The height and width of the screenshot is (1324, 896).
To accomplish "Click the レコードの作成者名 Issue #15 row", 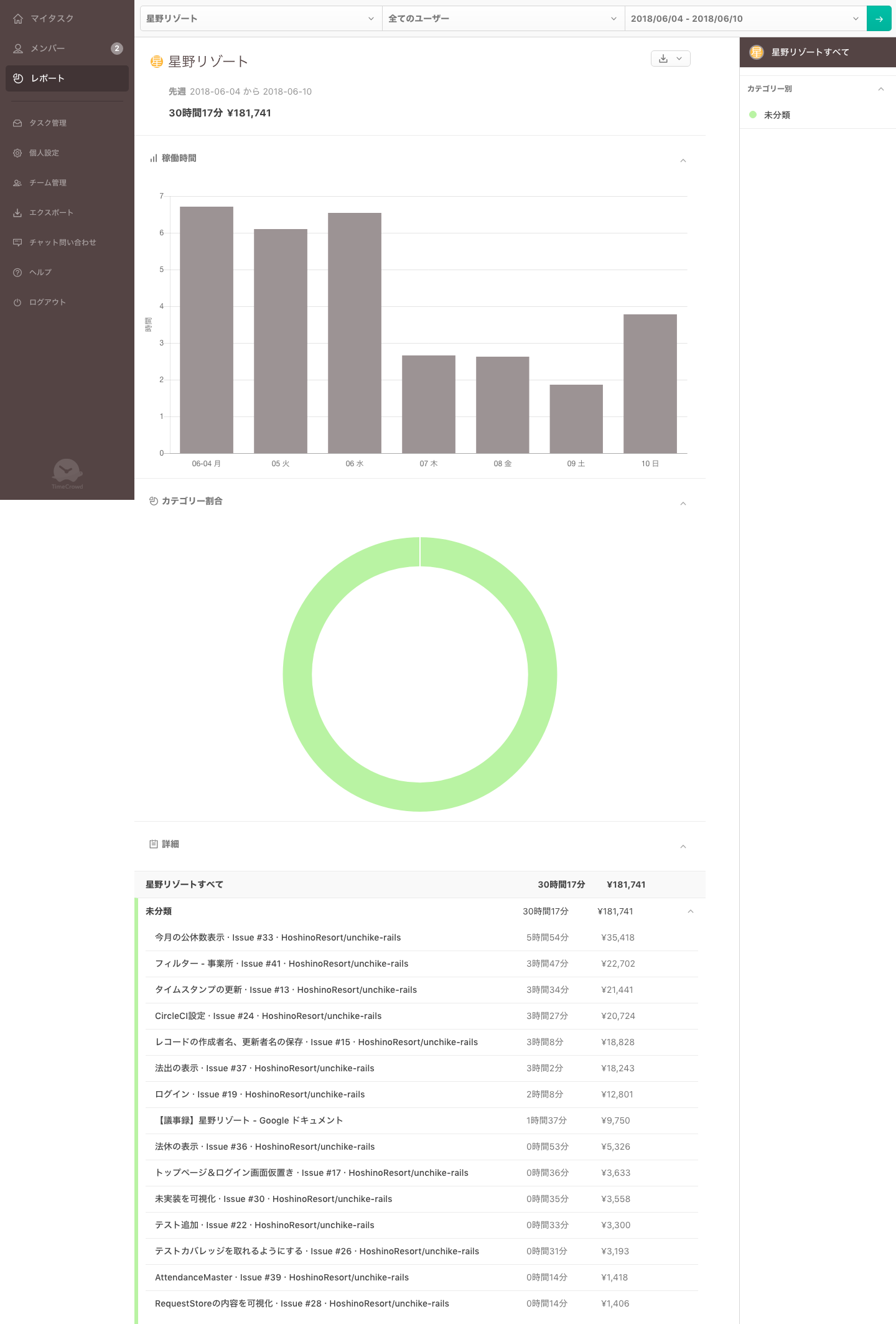I will coord(422,1042).
